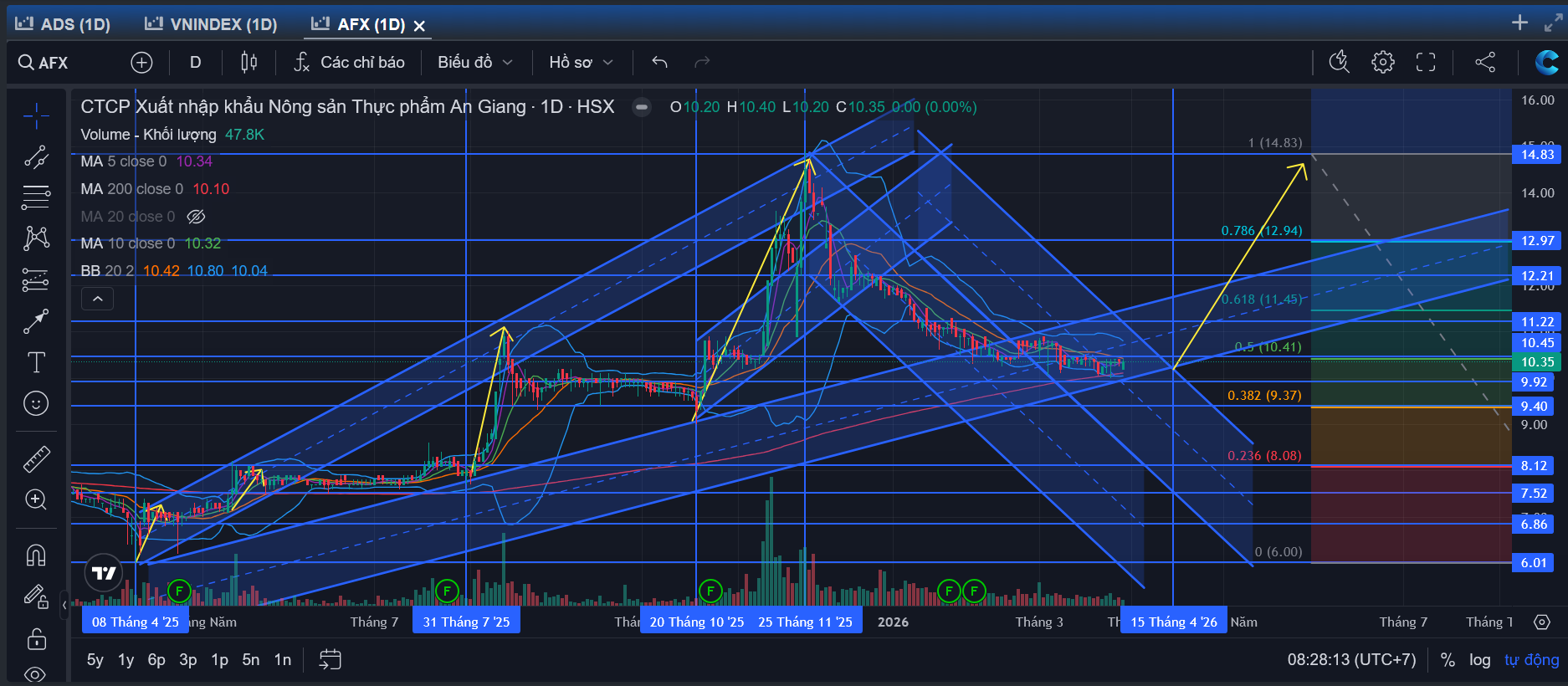Open chart settings gear in top toolbar
1568x686 pixels.
[1382, 62]
